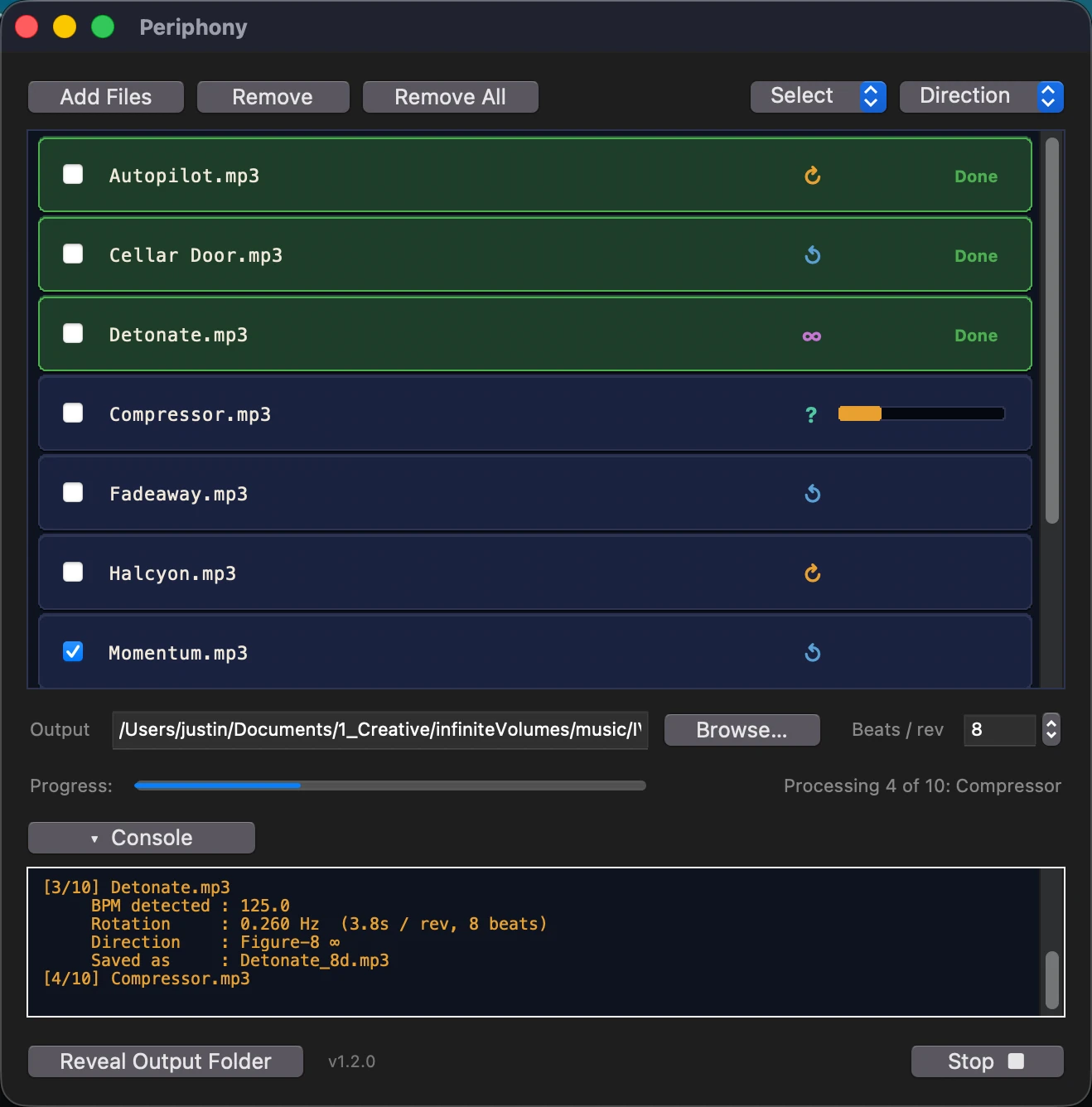This screenshot has width=1092, height=1107.
Task: Check the Cellar Door.mp3 checkbox
Action: 73,254
